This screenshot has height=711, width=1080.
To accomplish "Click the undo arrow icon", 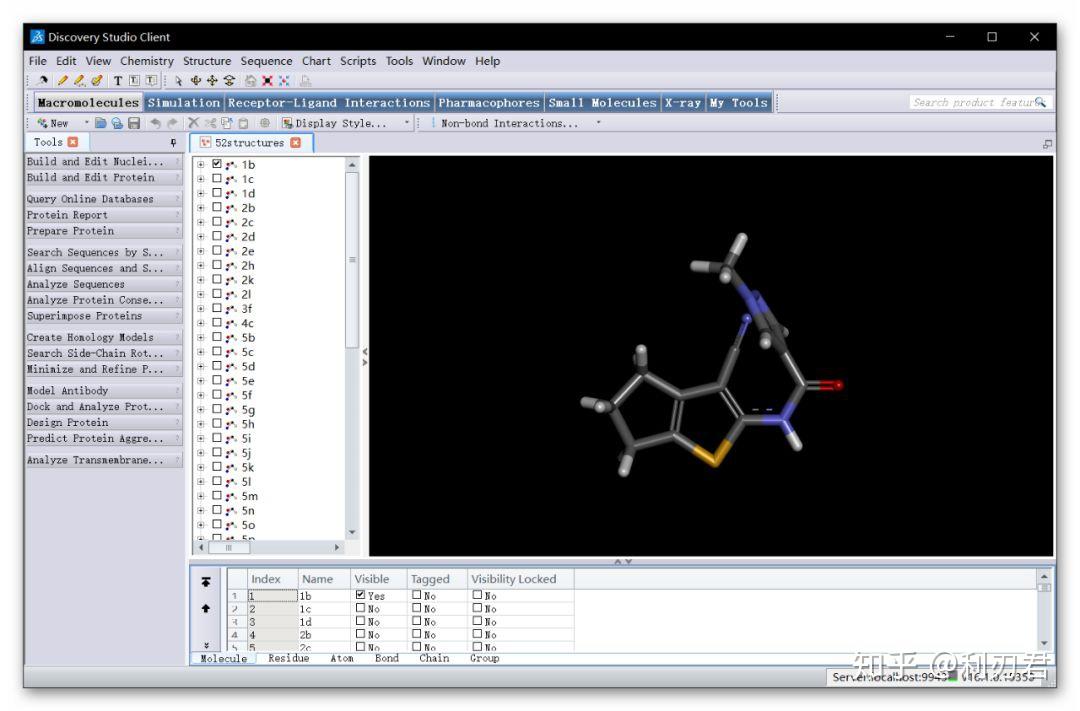I will tap(155, 123).
